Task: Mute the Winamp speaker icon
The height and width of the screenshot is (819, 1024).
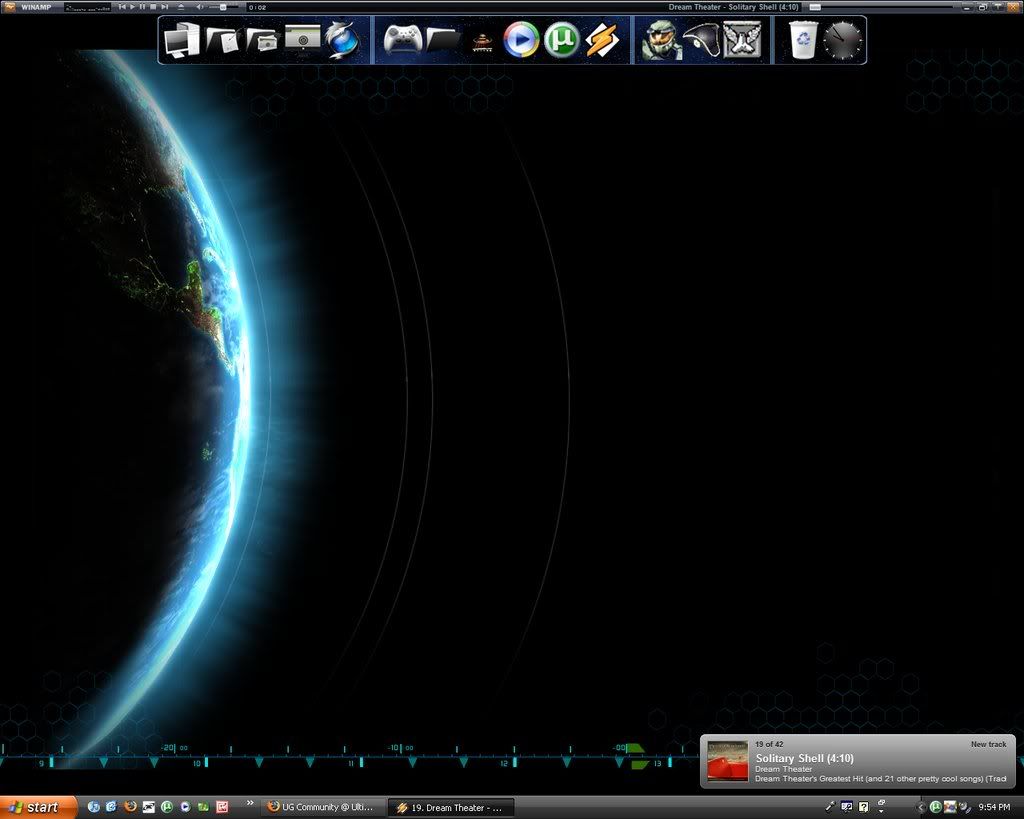Action: click(200, 7)
